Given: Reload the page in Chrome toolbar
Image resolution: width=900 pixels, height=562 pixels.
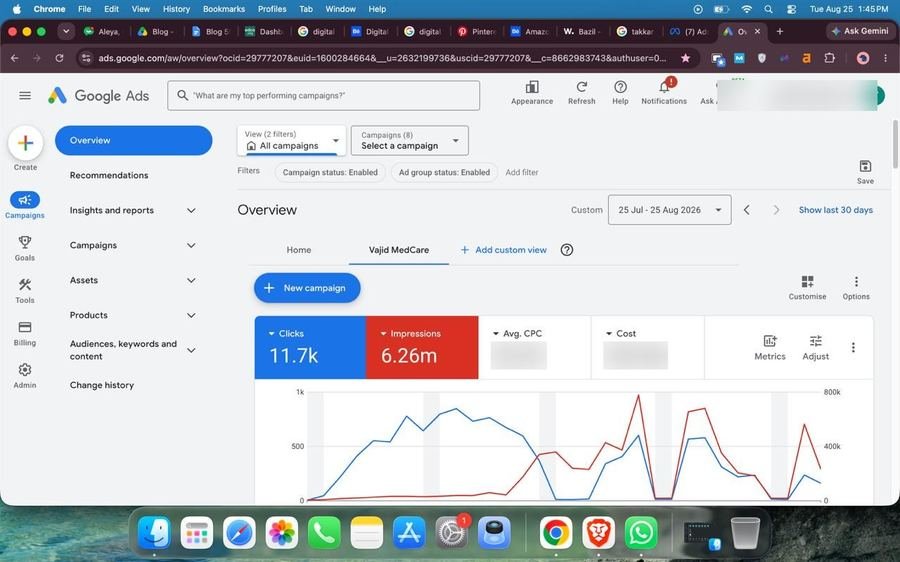Looking at the screenshot, I should click(59, 58).
